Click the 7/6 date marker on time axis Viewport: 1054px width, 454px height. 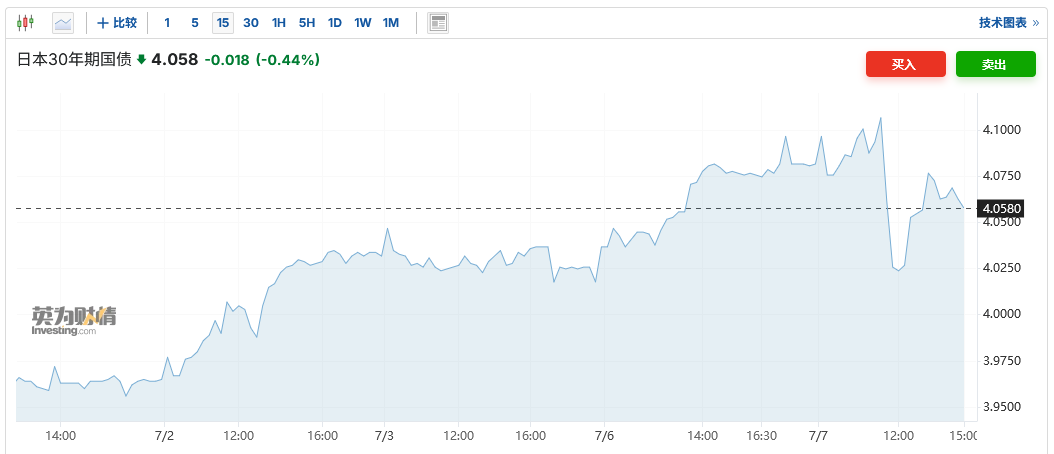pos(604,436)
